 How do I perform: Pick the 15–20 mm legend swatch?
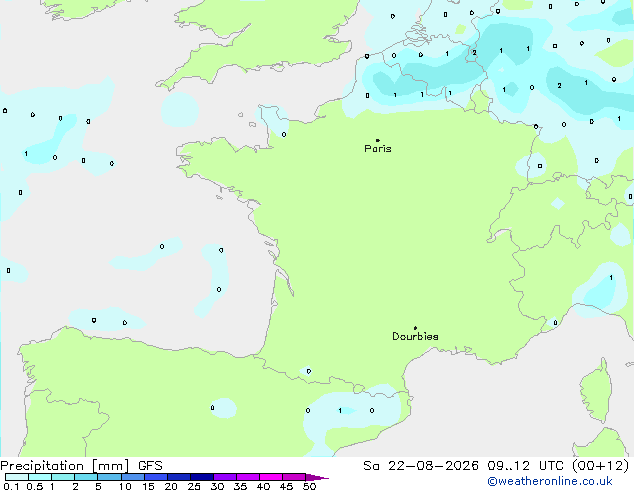click(156, 477)
